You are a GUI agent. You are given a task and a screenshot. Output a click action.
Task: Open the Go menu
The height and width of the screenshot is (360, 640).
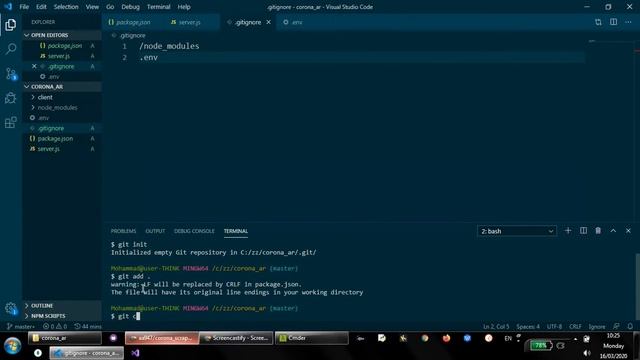tap(110, 7)
